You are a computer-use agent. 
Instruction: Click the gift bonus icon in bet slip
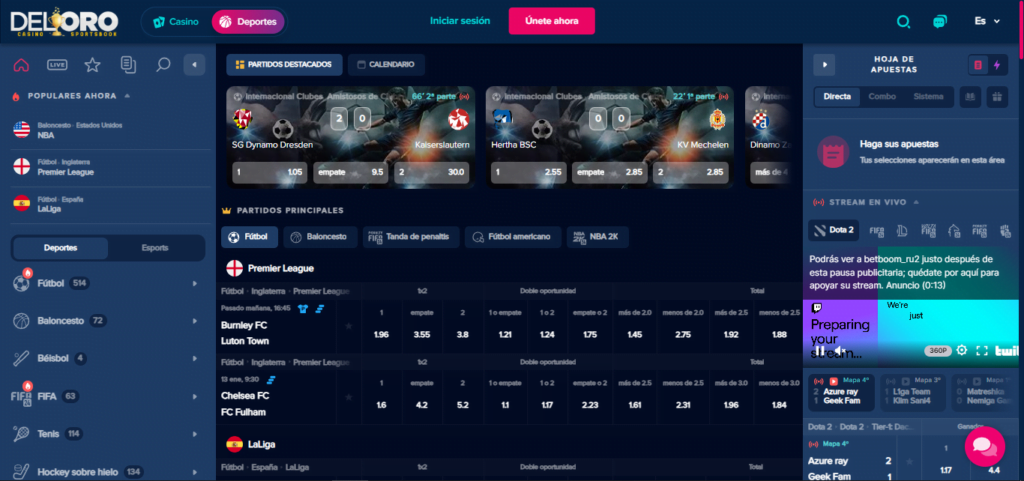(x=995, y=97)
